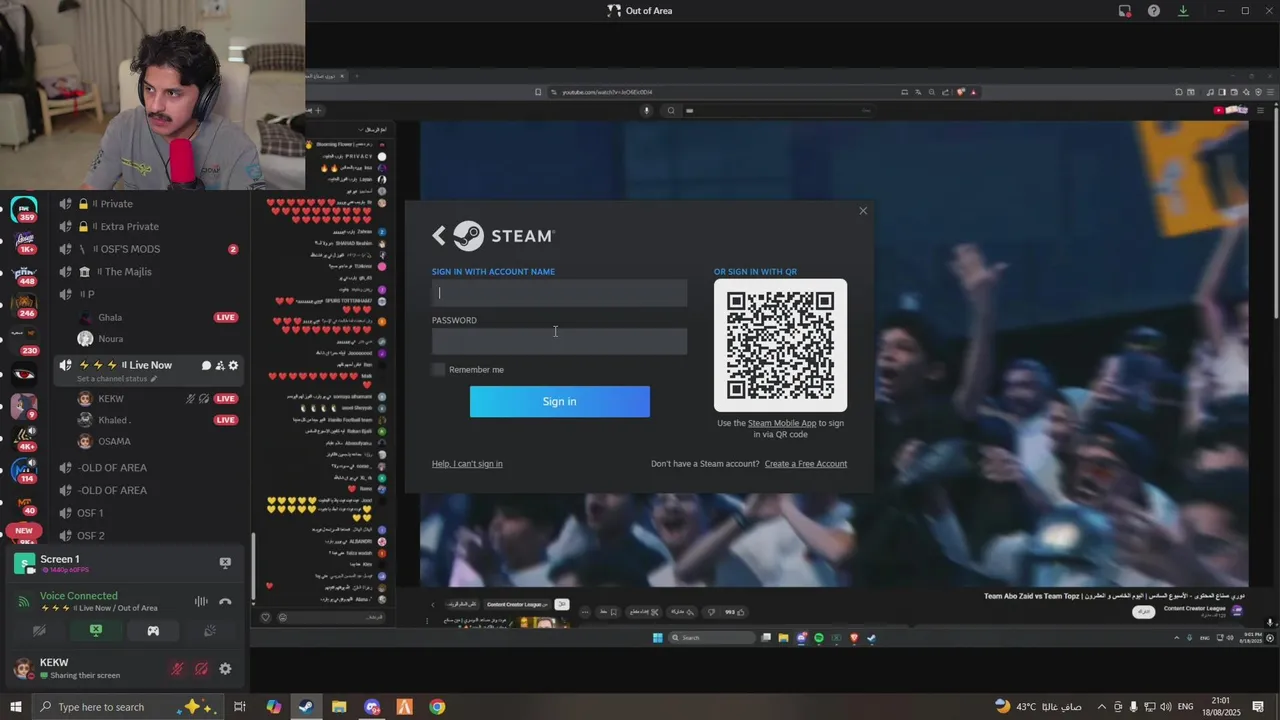Open the Create a Free Account link
This screenshot has height=720, width=1280.
pos(806,464)
